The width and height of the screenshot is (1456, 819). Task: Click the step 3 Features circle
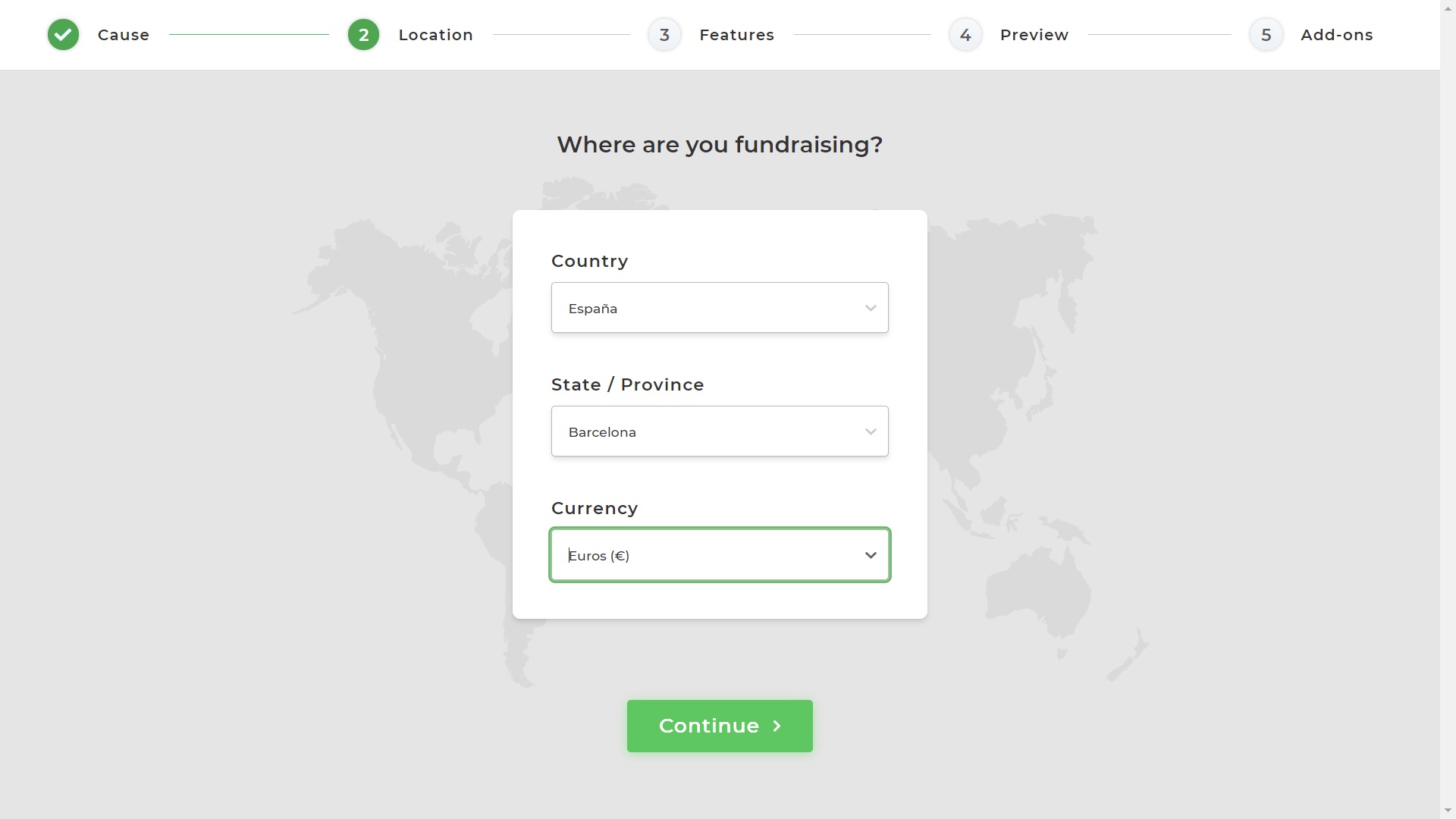(x=664, y=35)
